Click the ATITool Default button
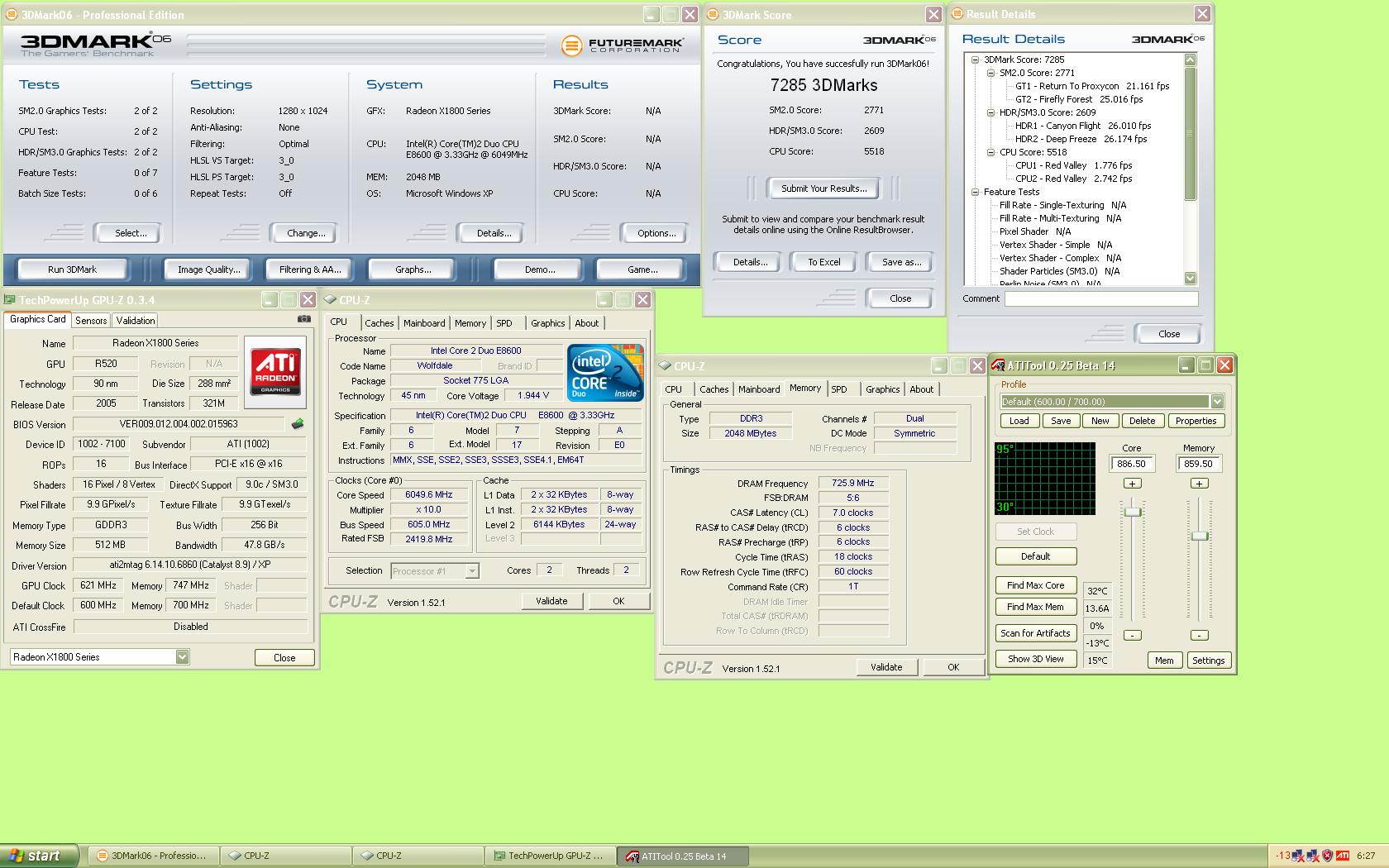This screenshot has width=1389, height=868. pos(1036,556)
